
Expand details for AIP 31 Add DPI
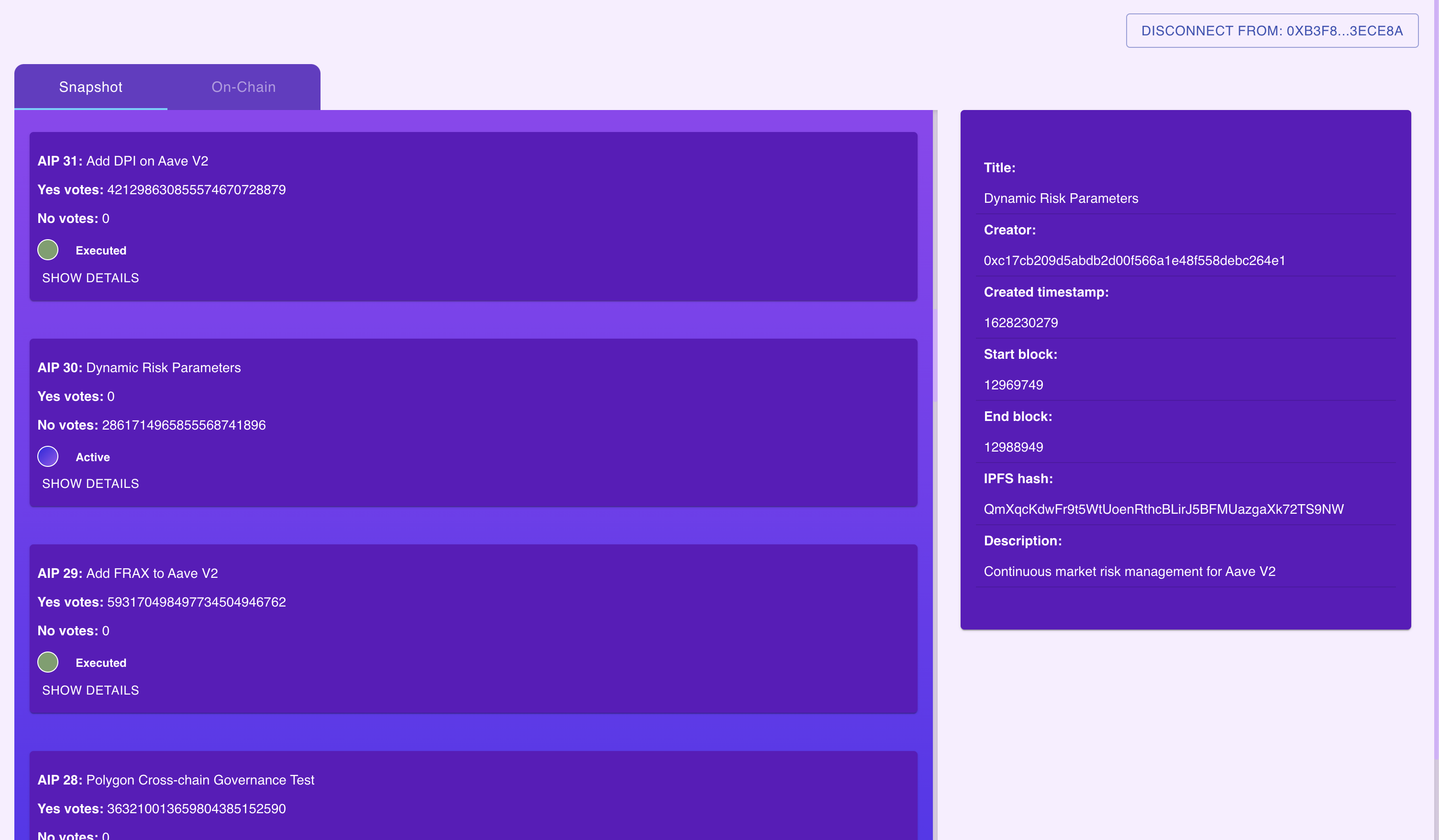[90, 278]
